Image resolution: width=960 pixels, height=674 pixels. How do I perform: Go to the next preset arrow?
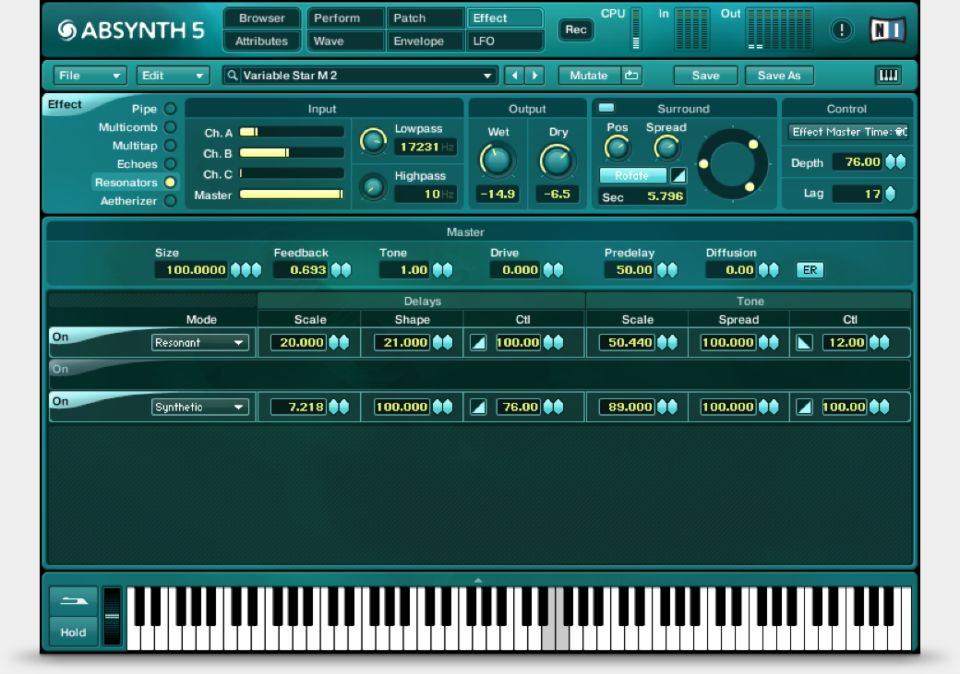point(535,75)
